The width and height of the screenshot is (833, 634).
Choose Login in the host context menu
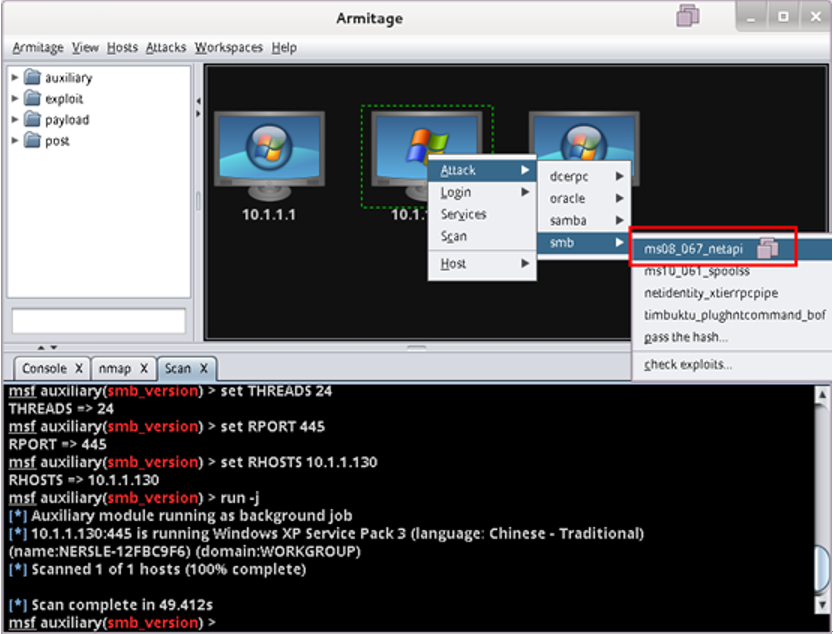coord(482,192)
